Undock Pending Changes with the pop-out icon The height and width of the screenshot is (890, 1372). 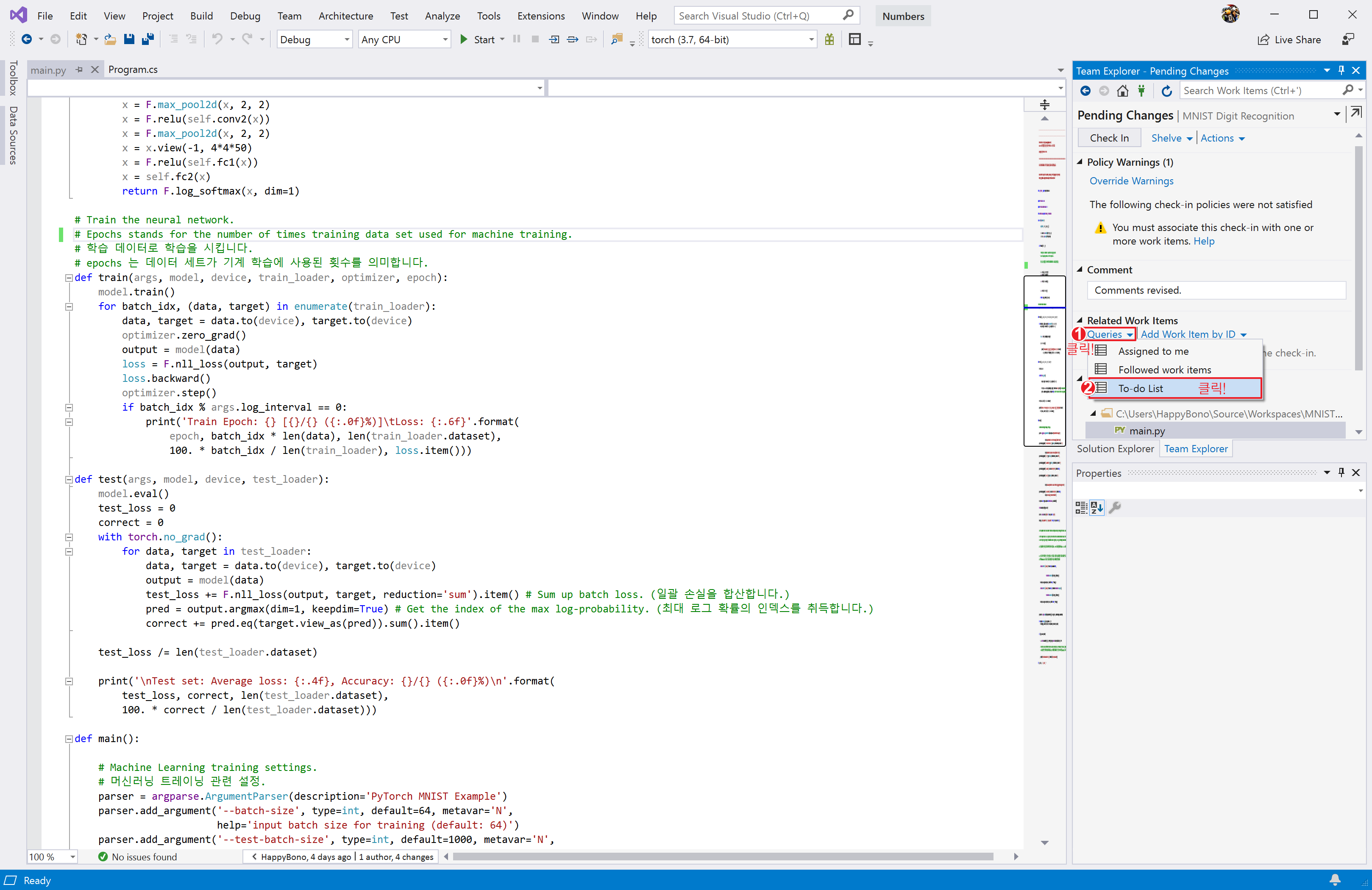click(1356, 113)
